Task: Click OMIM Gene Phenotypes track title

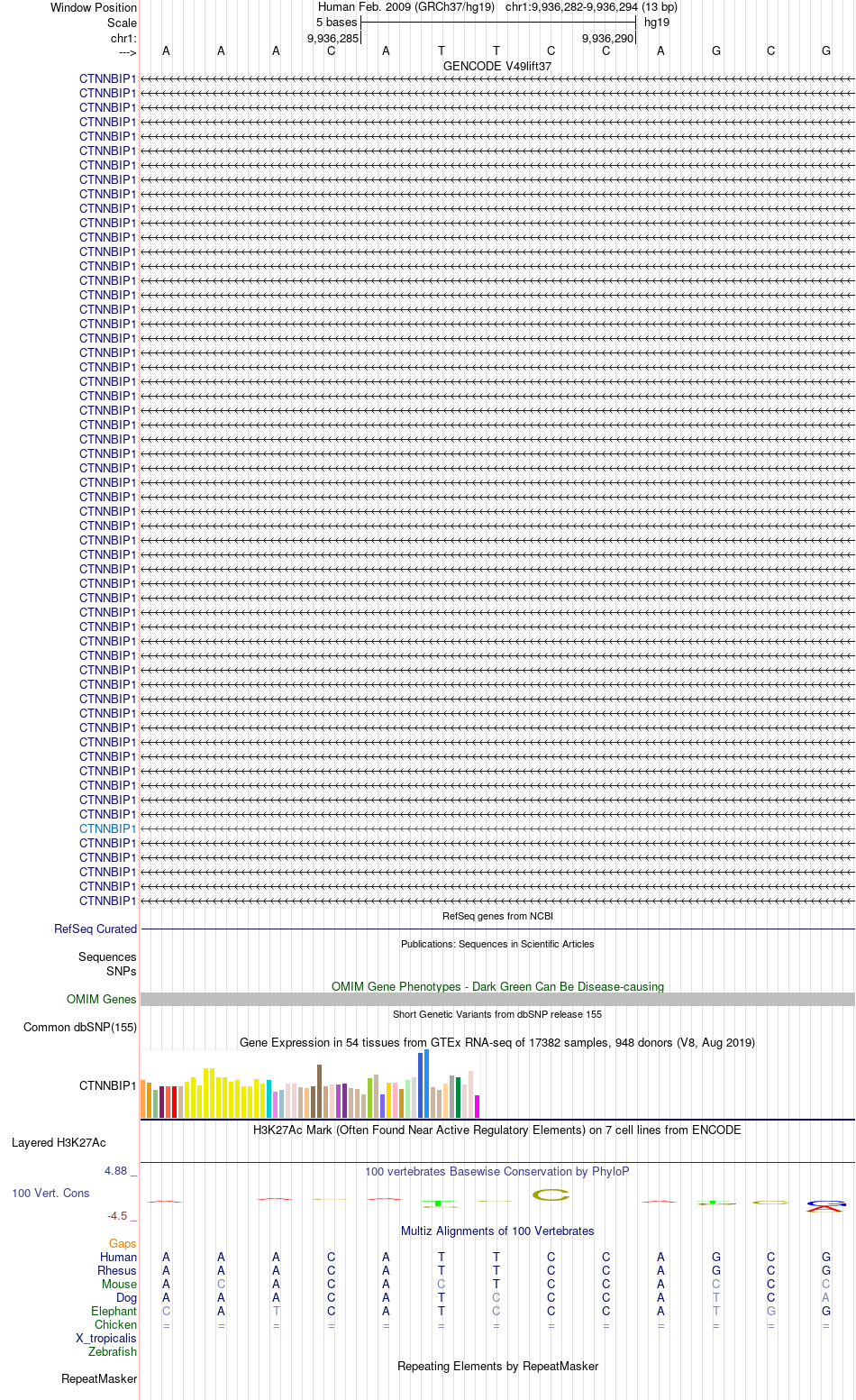Action: 497,986
